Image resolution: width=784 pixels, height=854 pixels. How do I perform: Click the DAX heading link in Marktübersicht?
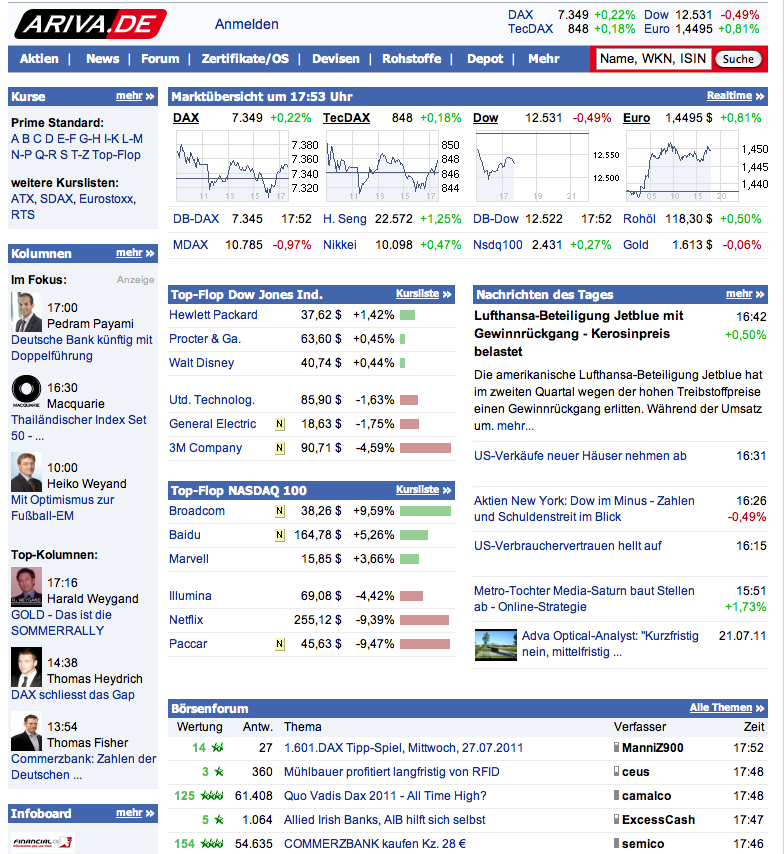tap(186, 118)
